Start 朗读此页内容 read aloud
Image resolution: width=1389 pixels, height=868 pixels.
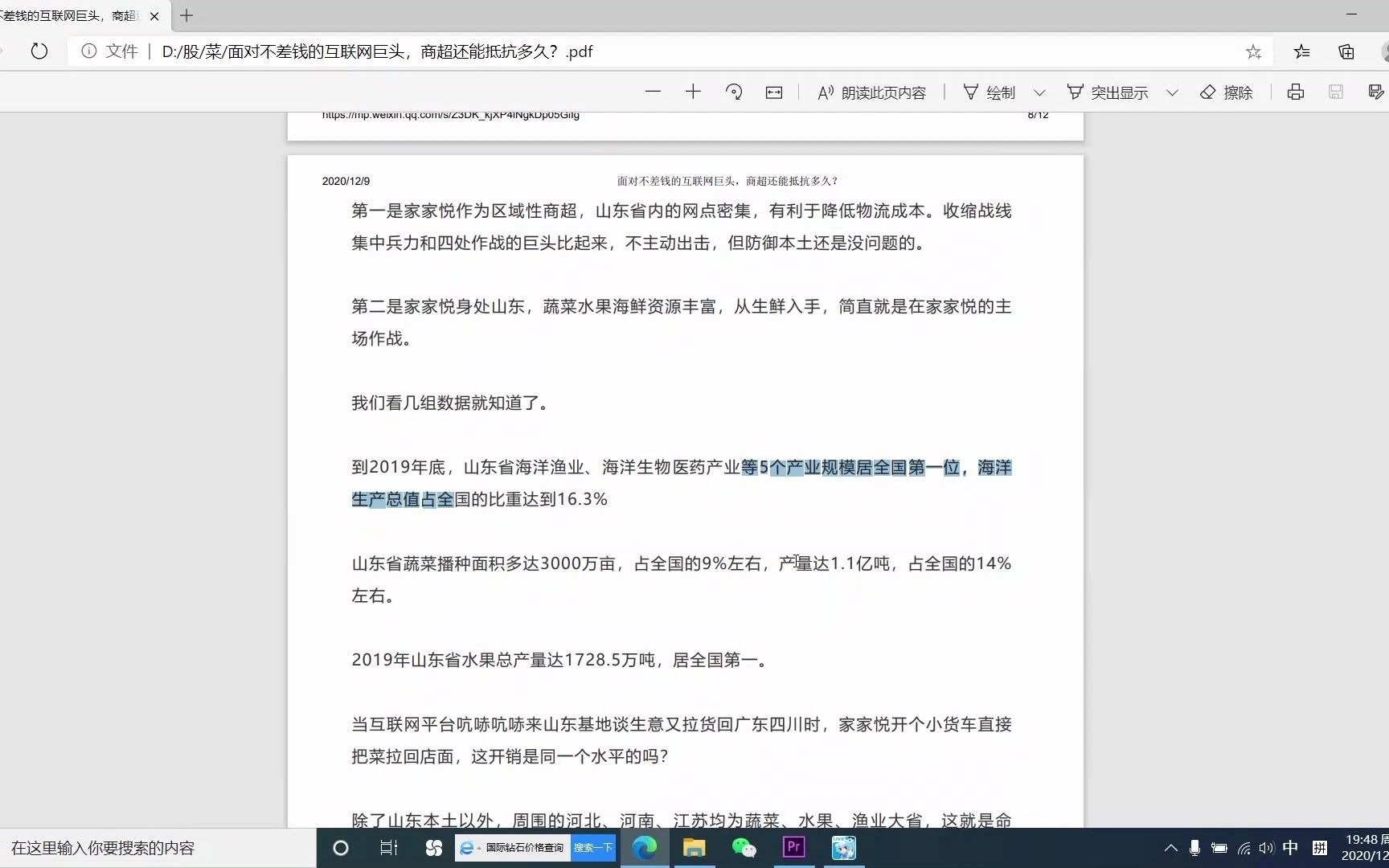coord(871,92)
